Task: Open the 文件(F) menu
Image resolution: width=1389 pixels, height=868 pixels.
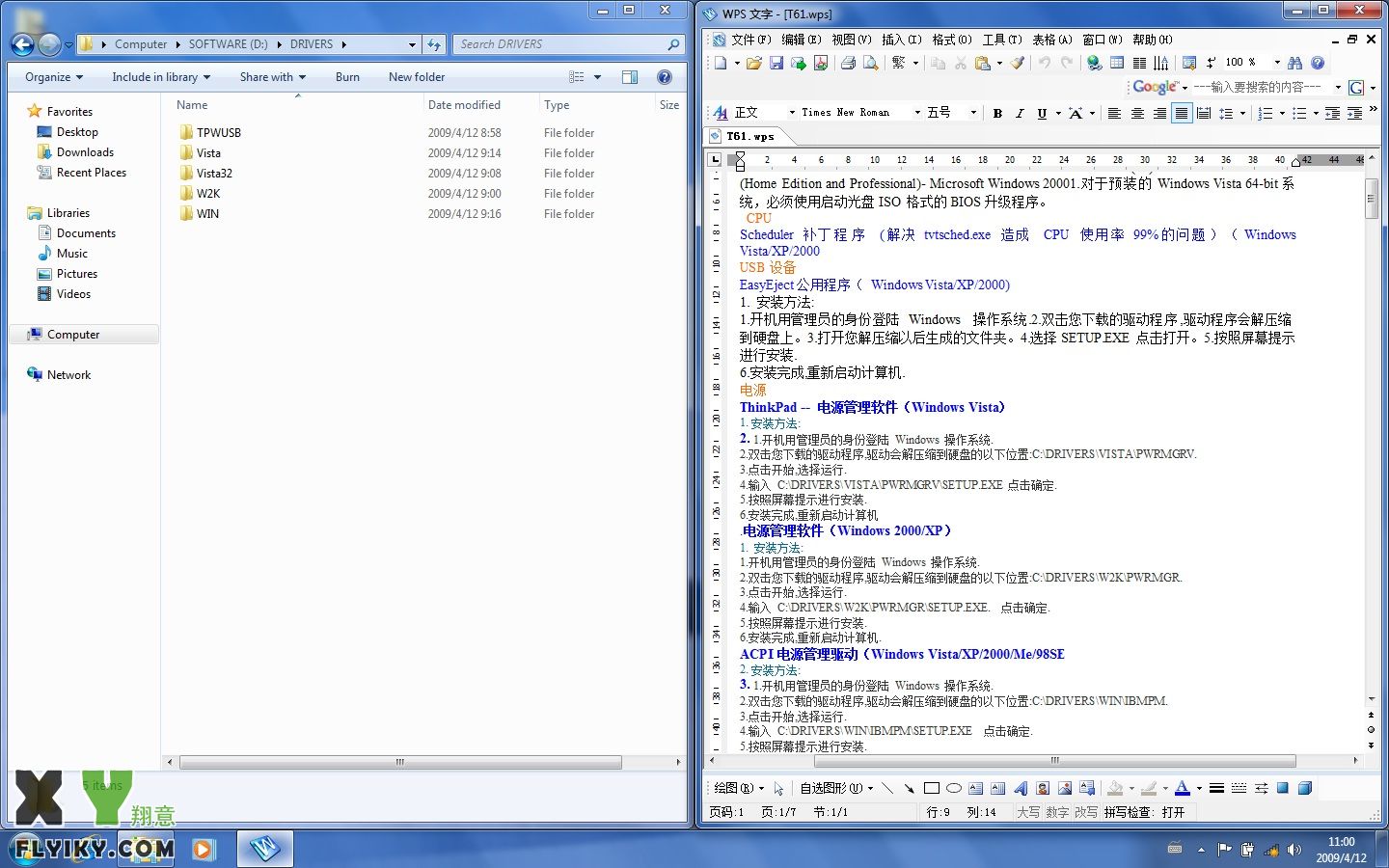Action: tap(751, 40)
